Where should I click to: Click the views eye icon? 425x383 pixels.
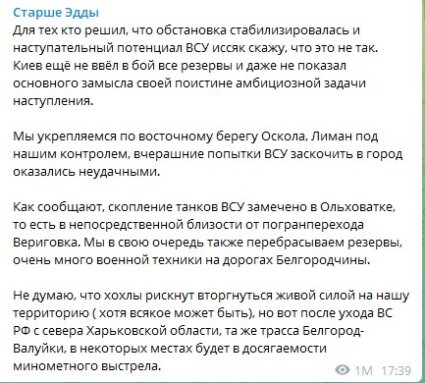click(342, 369)
